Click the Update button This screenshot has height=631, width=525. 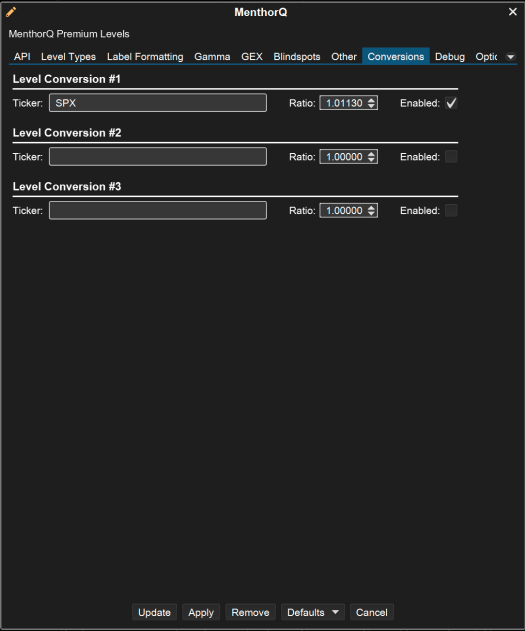click(x=154, y=612)
